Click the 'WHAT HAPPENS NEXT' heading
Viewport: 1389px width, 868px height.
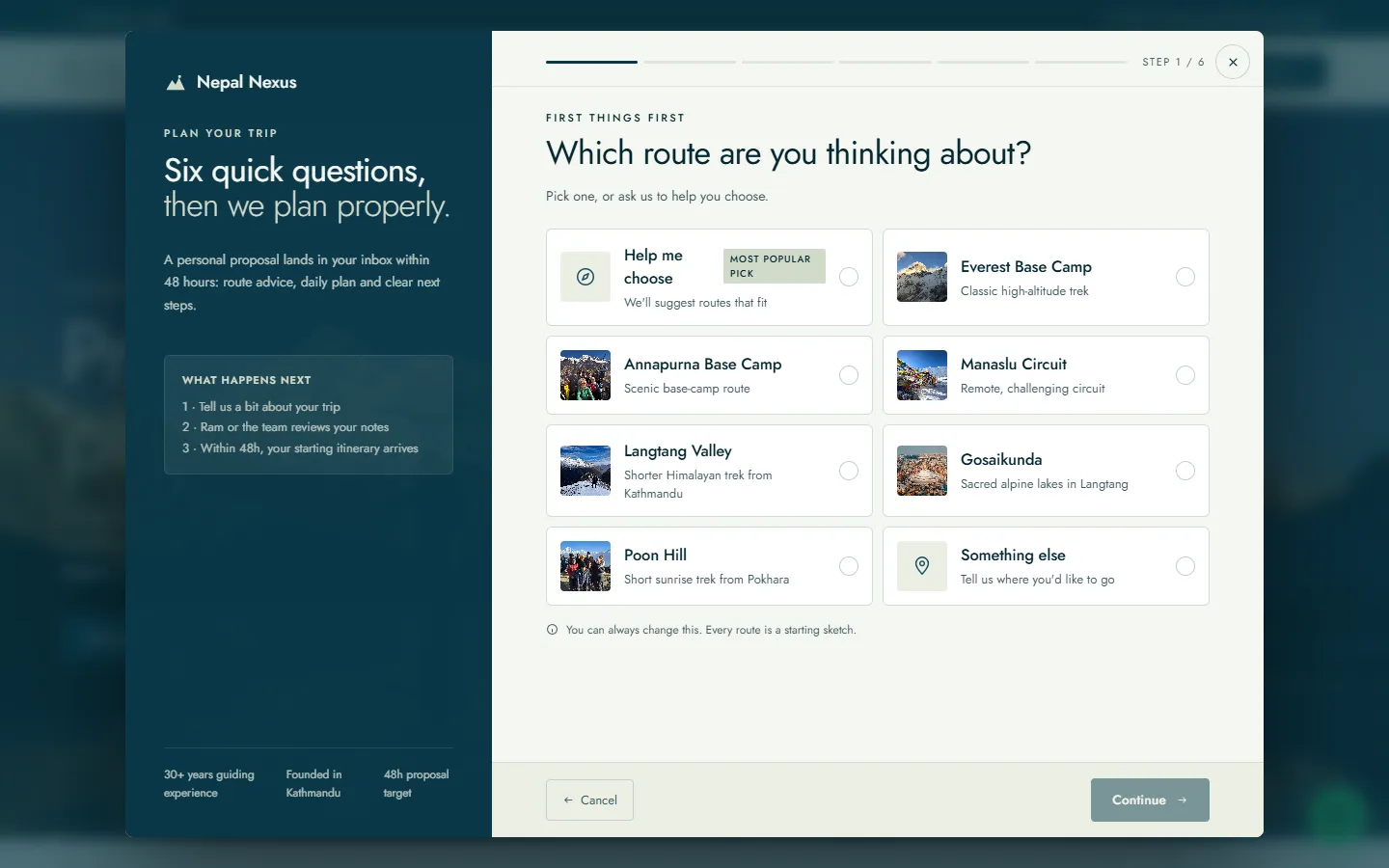[247, 380]
